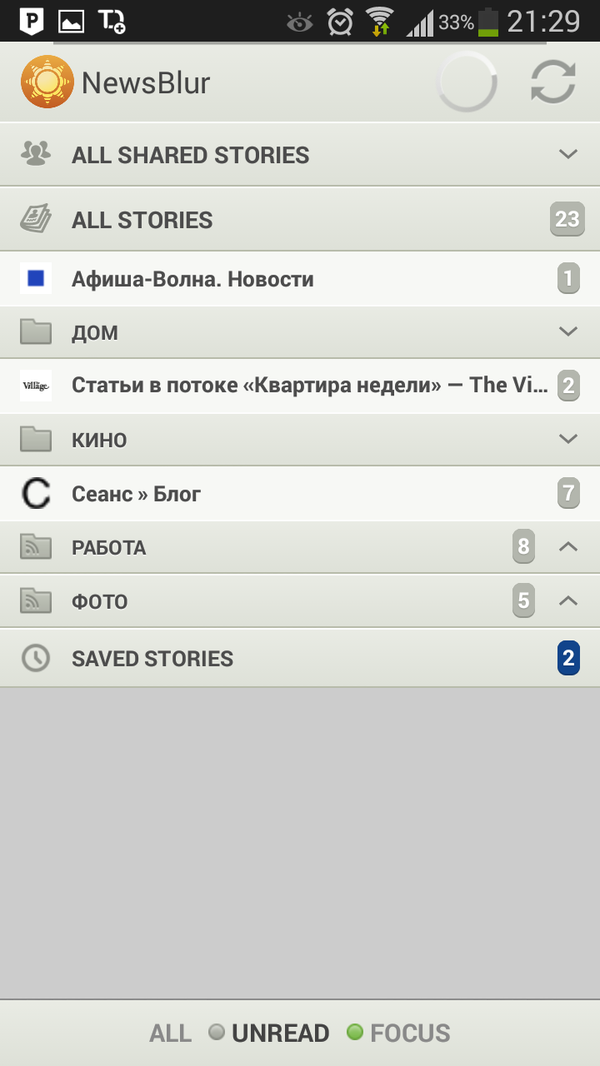
Task: Collapse the ФОТО folder
Action: [568, 601]
